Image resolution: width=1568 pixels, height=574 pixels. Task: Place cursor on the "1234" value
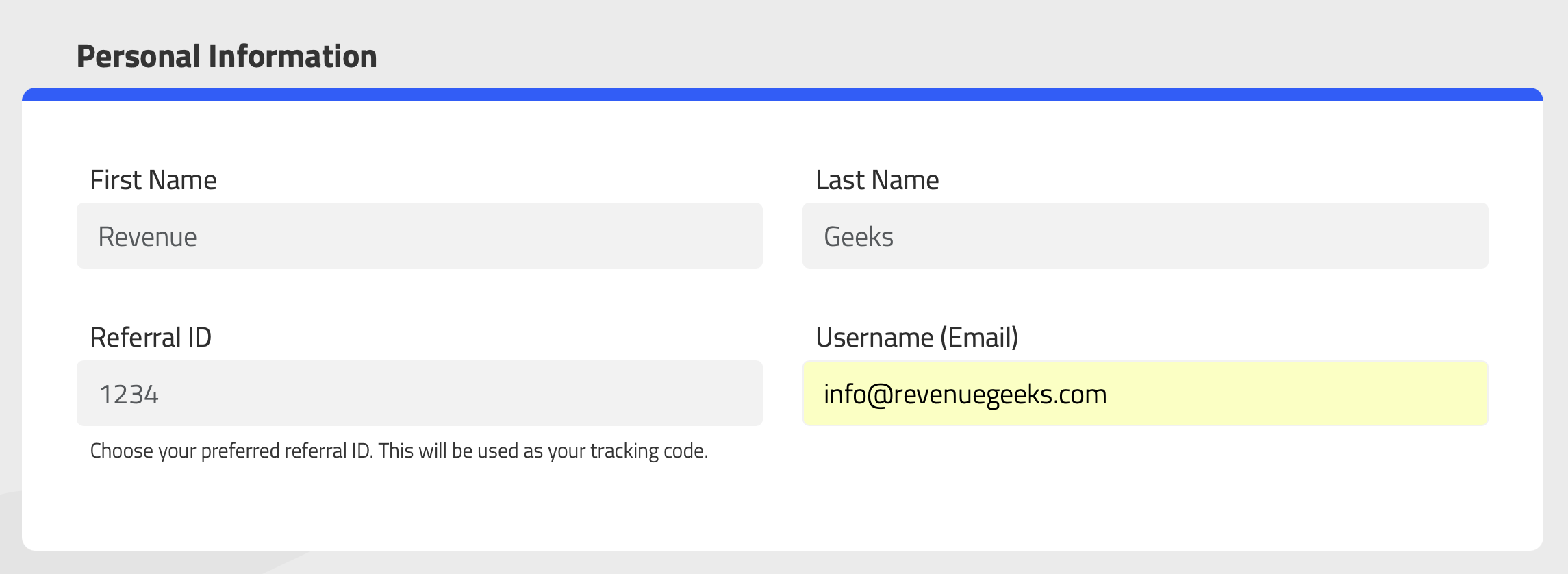[129, 395]
